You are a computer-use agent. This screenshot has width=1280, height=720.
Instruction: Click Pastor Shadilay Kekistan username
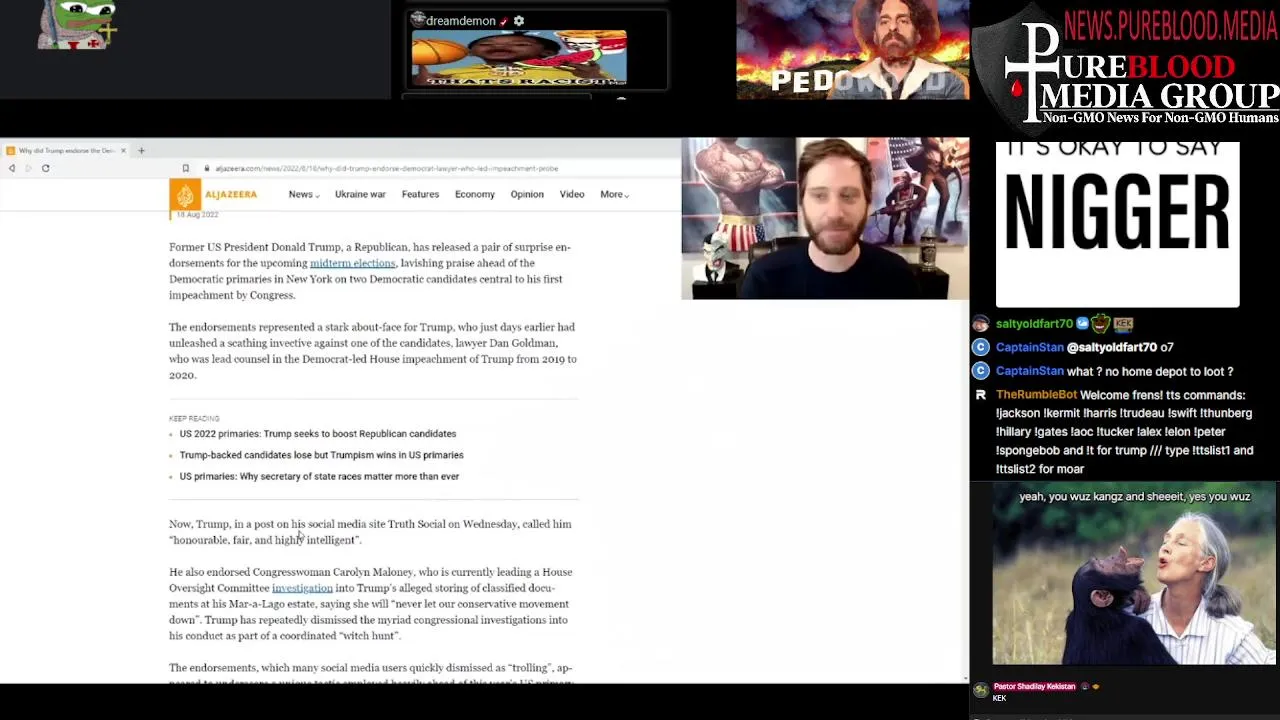point(1034,687)
